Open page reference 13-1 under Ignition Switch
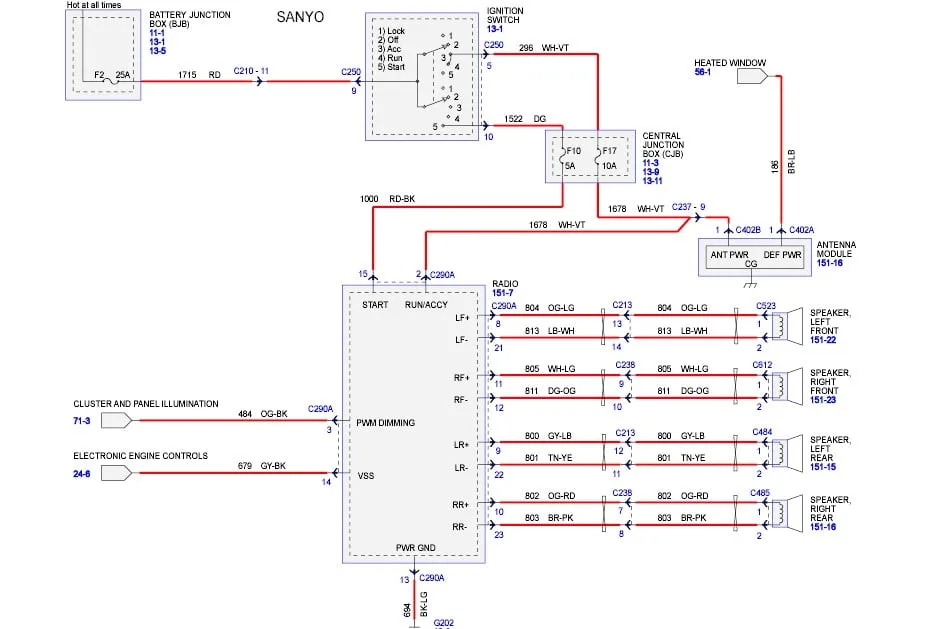The image size is (926, 629). [495, 29]
